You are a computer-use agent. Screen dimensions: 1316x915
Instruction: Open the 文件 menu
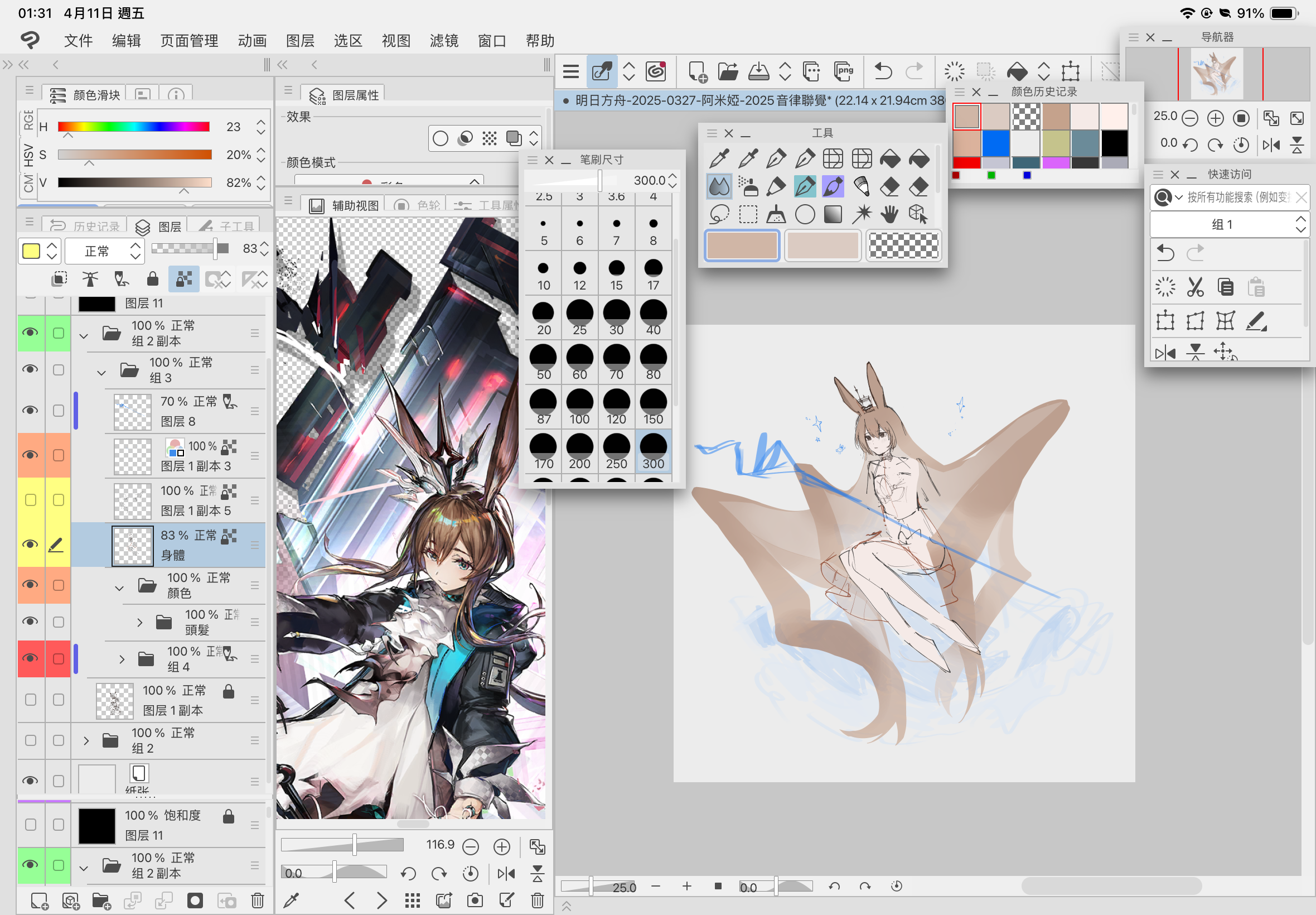tap(78, 41)
